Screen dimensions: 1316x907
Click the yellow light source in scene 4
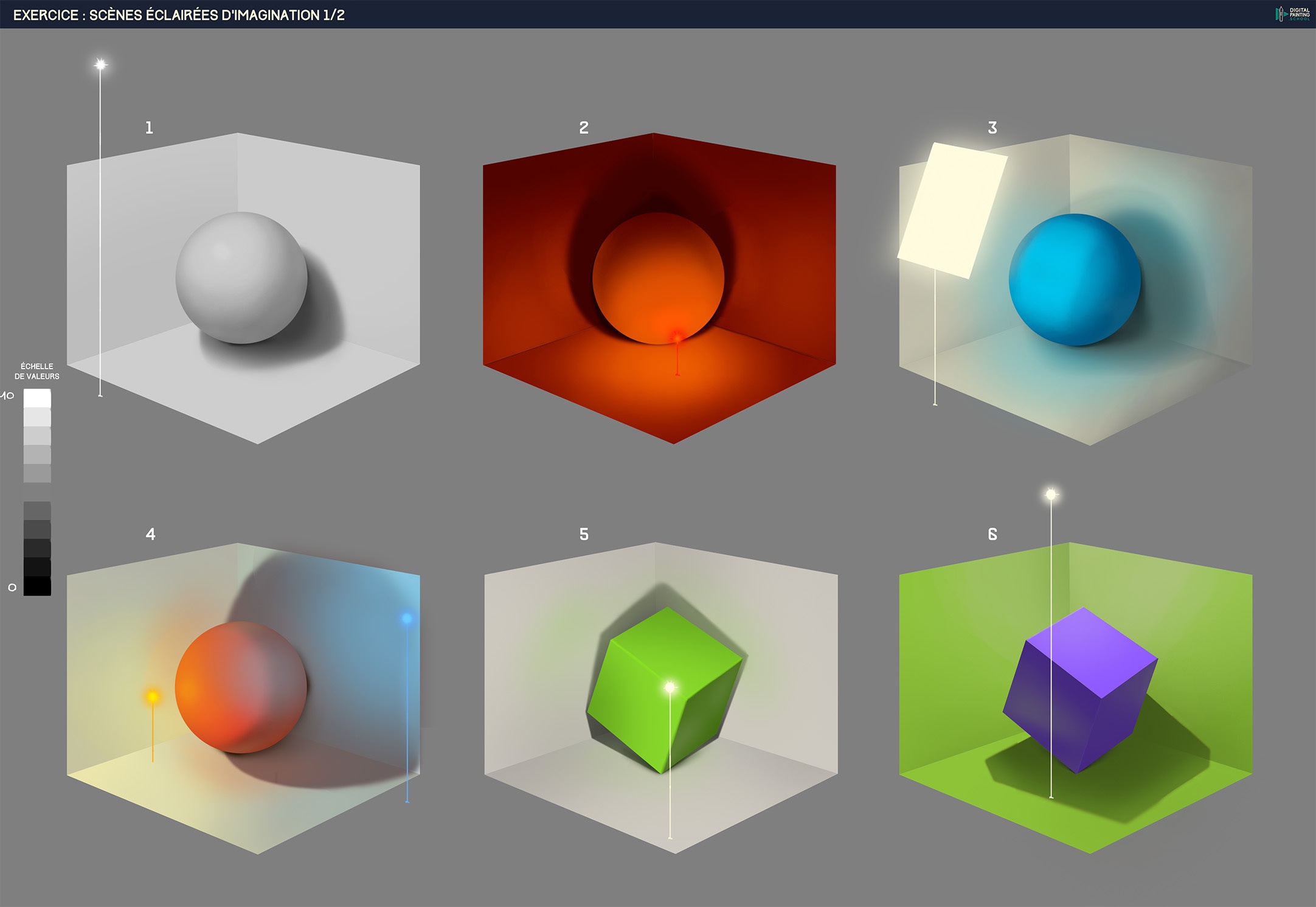(153, 697)
